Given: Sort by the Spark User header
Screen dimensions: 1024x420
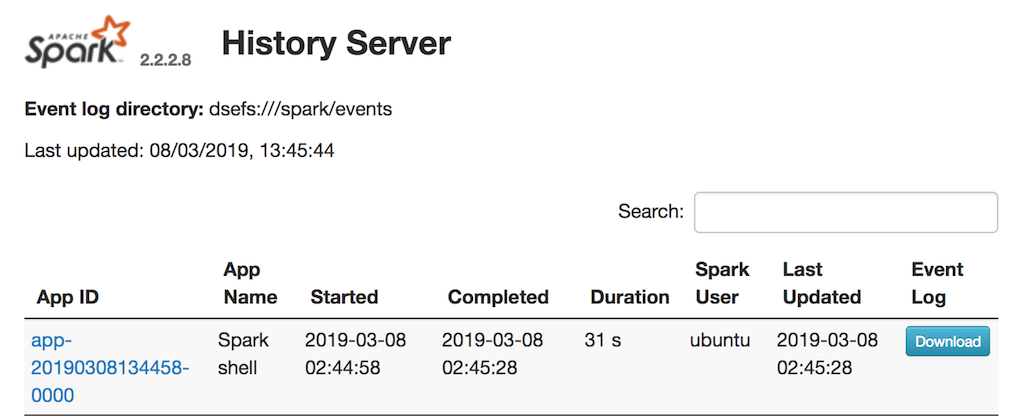Looking at the screenshot, I should coord(722,283).
